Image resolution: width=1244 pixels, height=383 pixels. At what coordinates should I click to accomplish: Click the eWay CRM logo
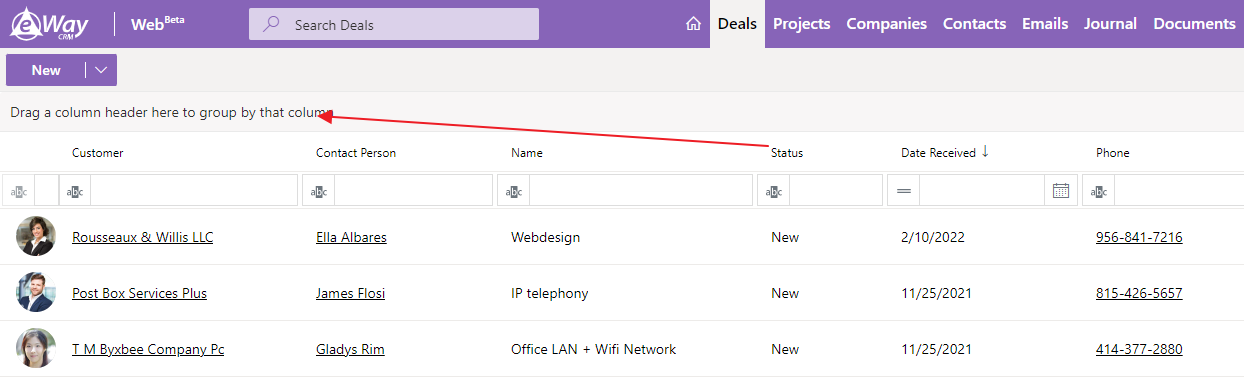[49, 24]
